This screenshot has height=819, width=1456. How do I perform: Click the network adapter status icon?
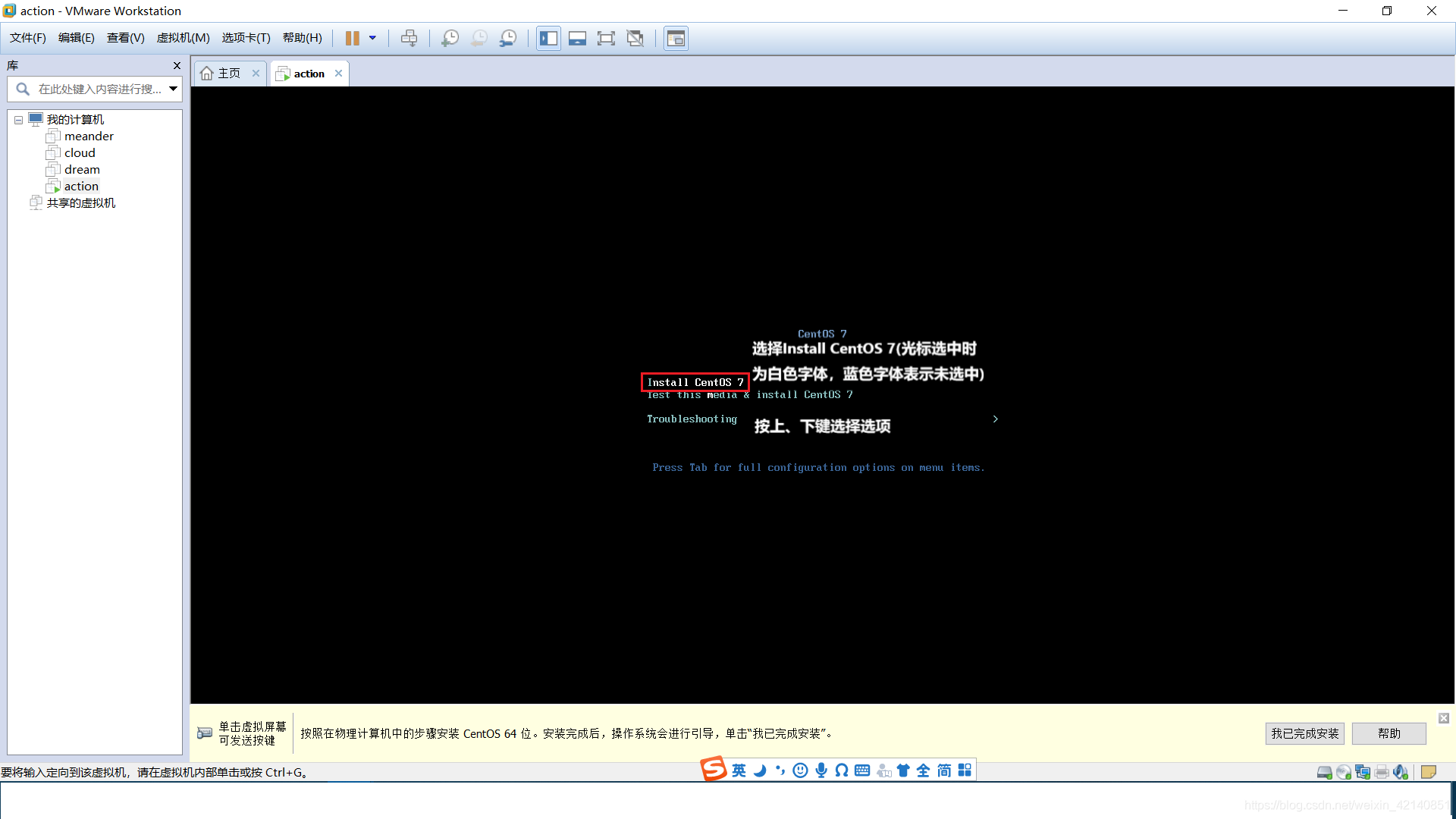click(x=1363, y=772)
